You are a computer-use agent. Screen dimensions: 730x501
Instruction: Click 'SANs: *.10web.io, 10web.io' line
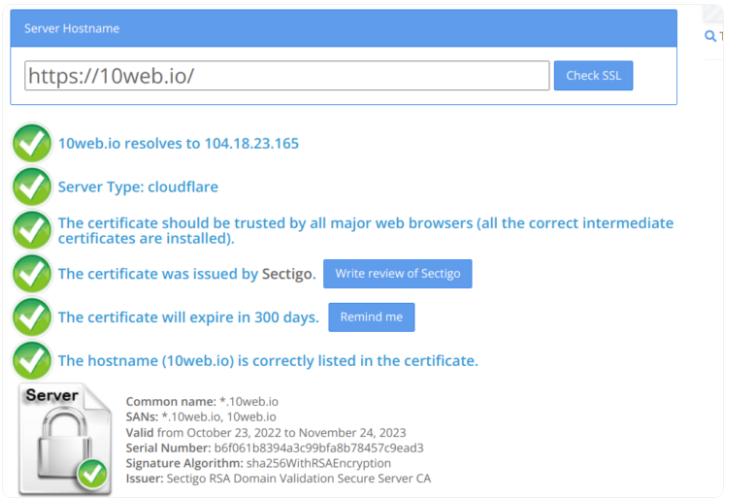201,417
